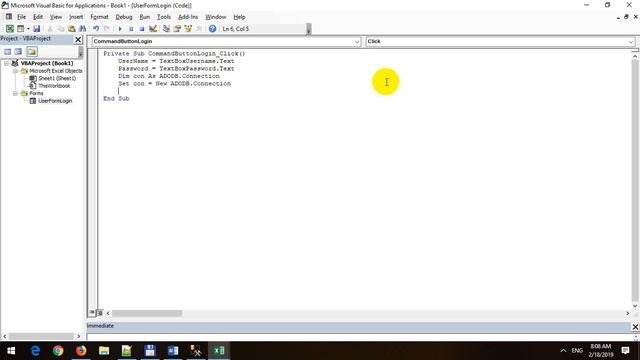The width and height of the screenshot is (640, 360).
Task: Open Firefox from the taskbar
Action: tap(81, 351)
